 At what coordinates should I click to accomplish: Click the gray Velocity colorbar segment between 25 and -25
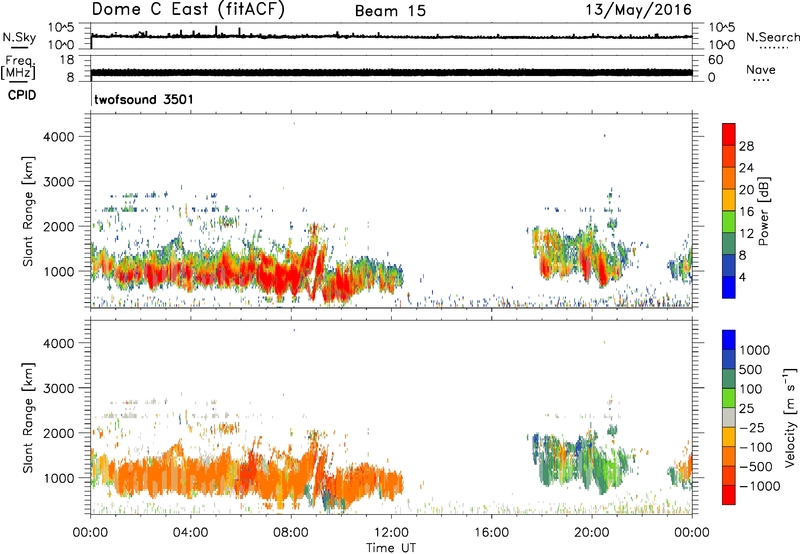click(729, 417)
